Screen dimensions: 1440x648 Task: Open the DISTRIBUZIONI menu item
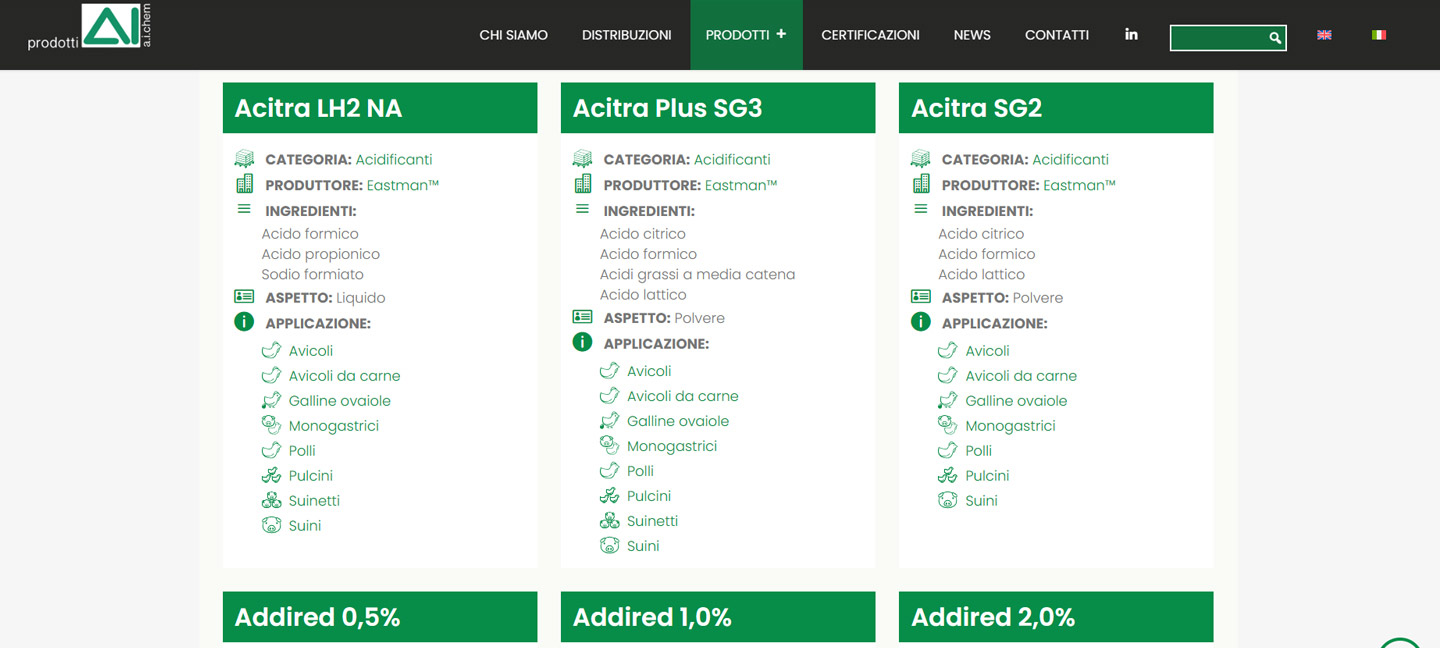click(627, 35)
